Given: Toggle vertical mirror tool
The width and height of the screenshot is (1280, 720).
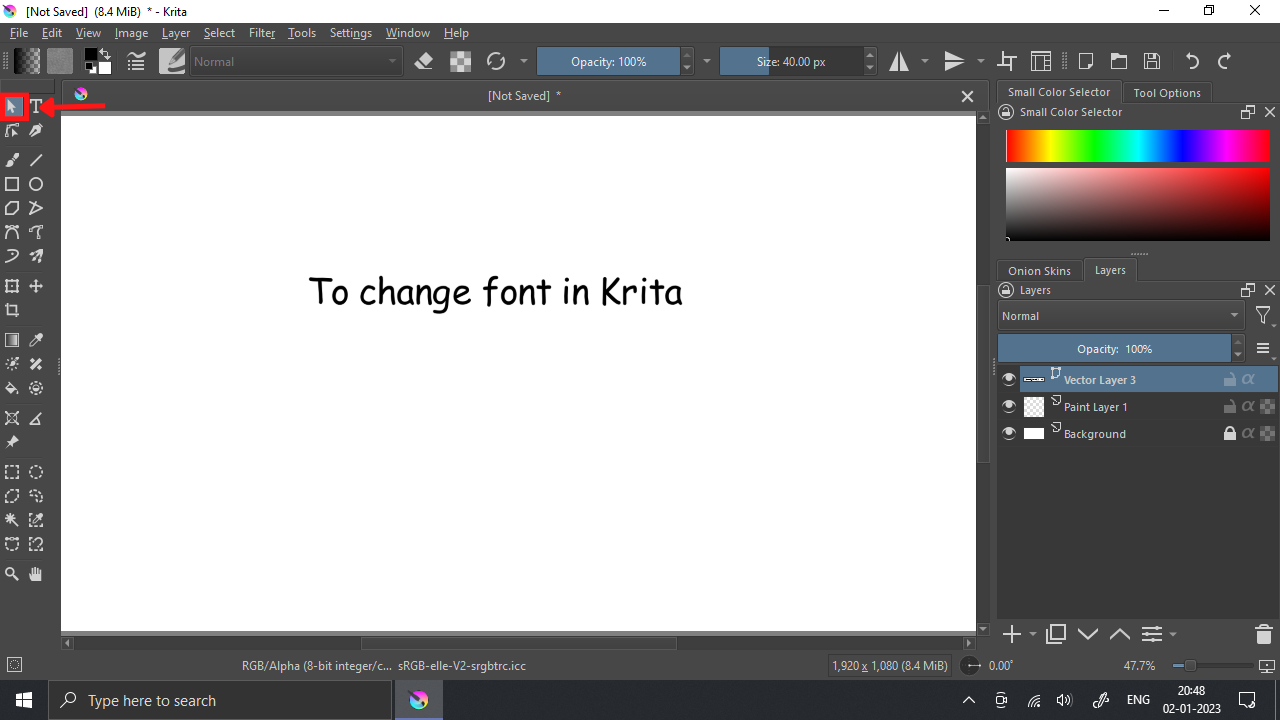Looking at the screenshot, I should tap(954, 61).
